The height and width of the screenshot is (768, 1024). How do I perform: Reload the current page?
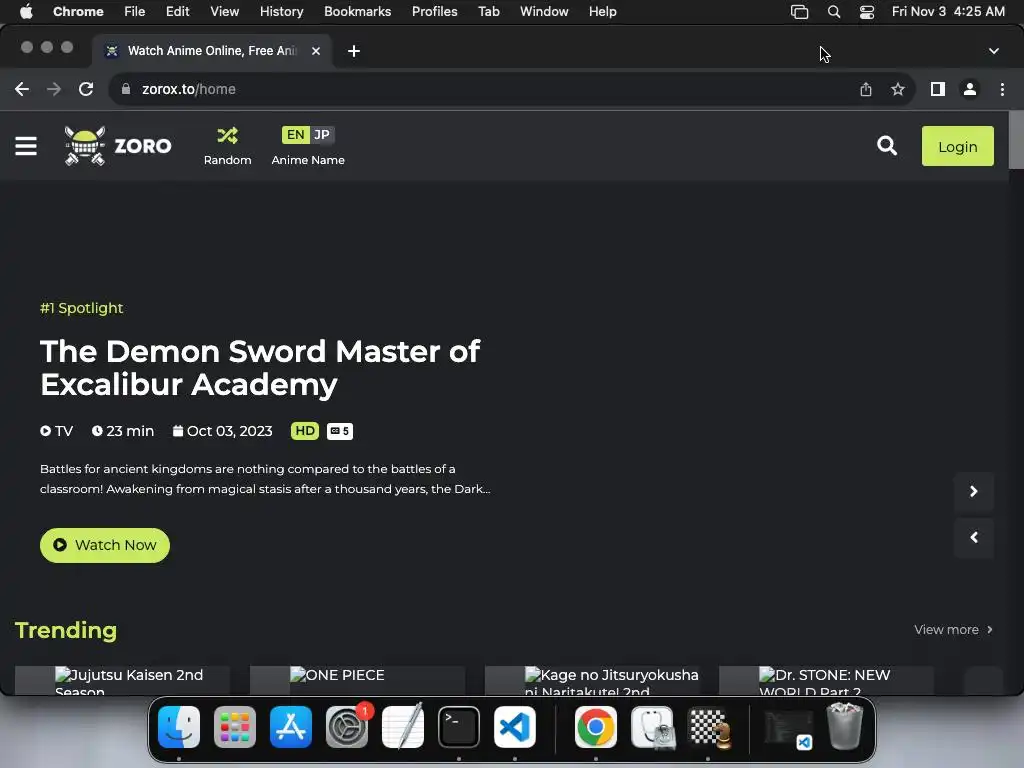pyautogui.click(x=86, y=89)
